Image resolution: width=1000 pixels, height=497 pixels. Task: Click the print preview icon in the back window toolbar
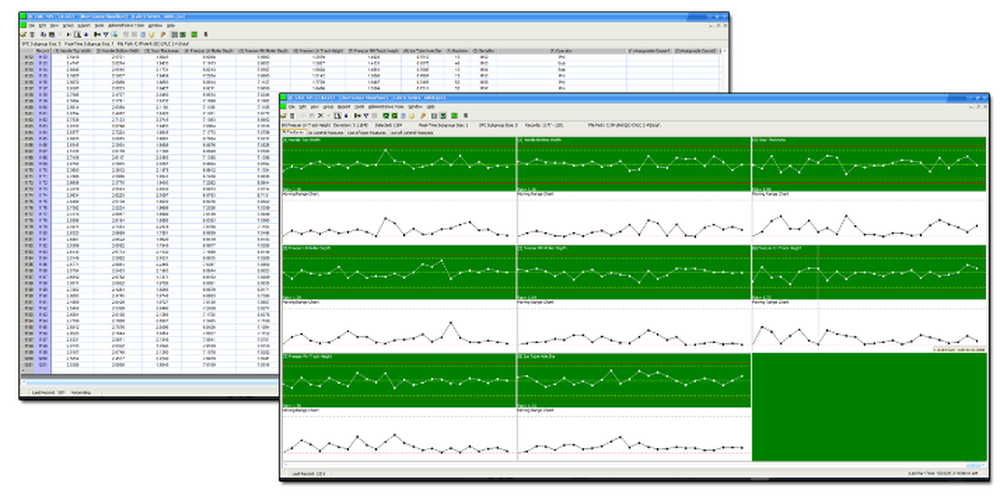[77, 34]
